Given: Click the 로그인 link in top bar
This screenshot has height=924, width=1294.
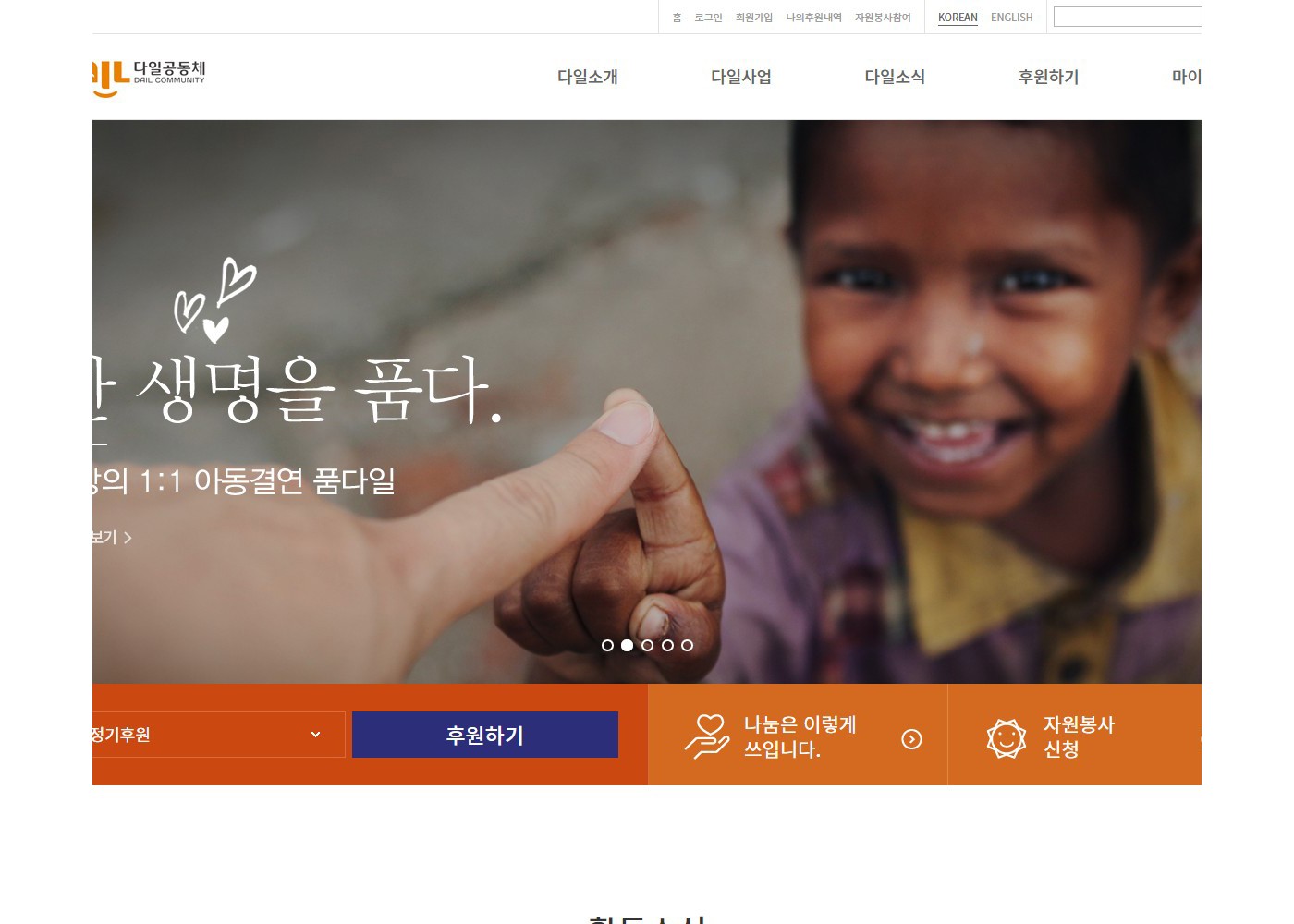Looking at the screenshot, I should click(708, 18).
